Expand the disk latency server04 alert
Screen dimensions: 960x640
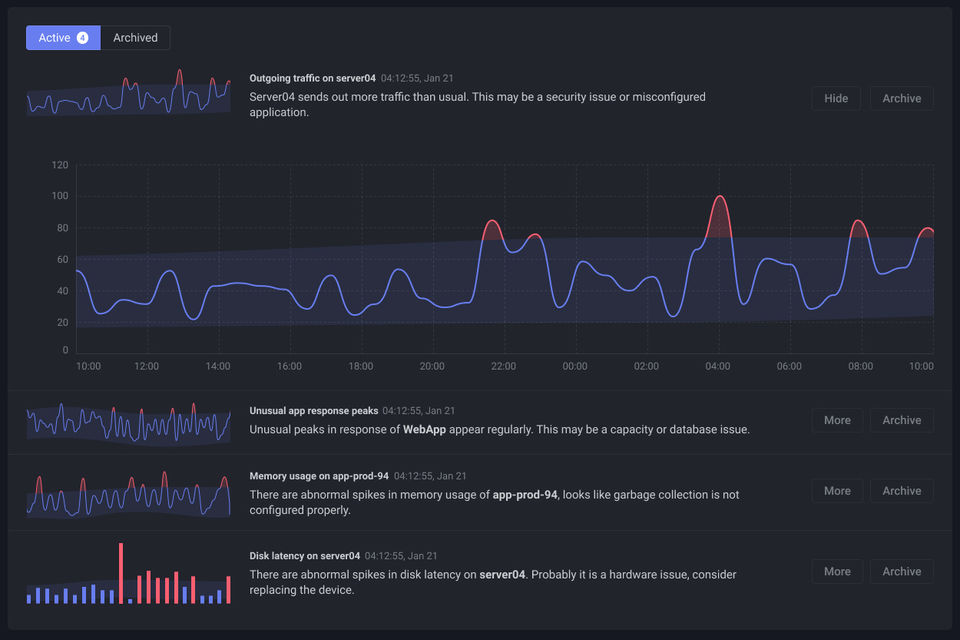[837, 571]
